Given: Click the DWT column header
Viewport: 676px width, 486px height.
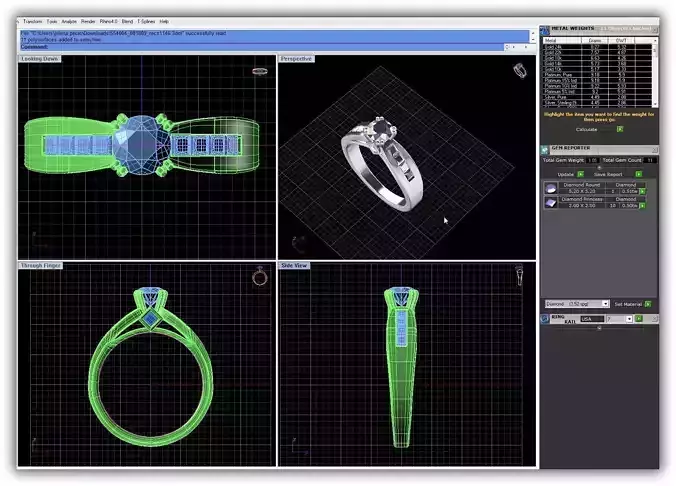Looking at the screenshot, I should 621,41.
